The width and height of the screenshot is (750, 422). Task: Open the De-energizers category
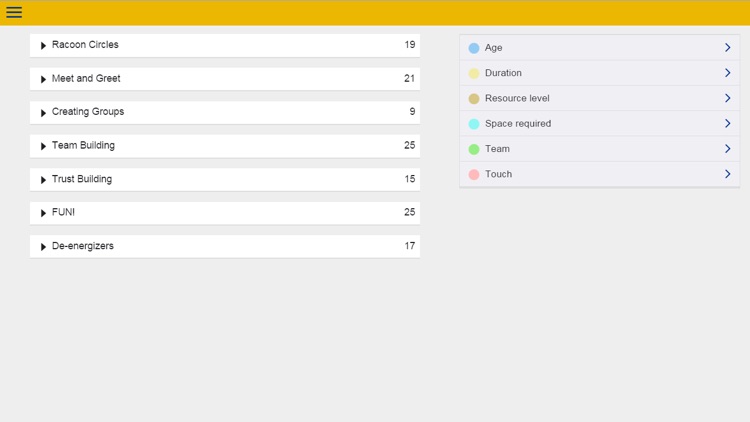[x=83, y=246]
